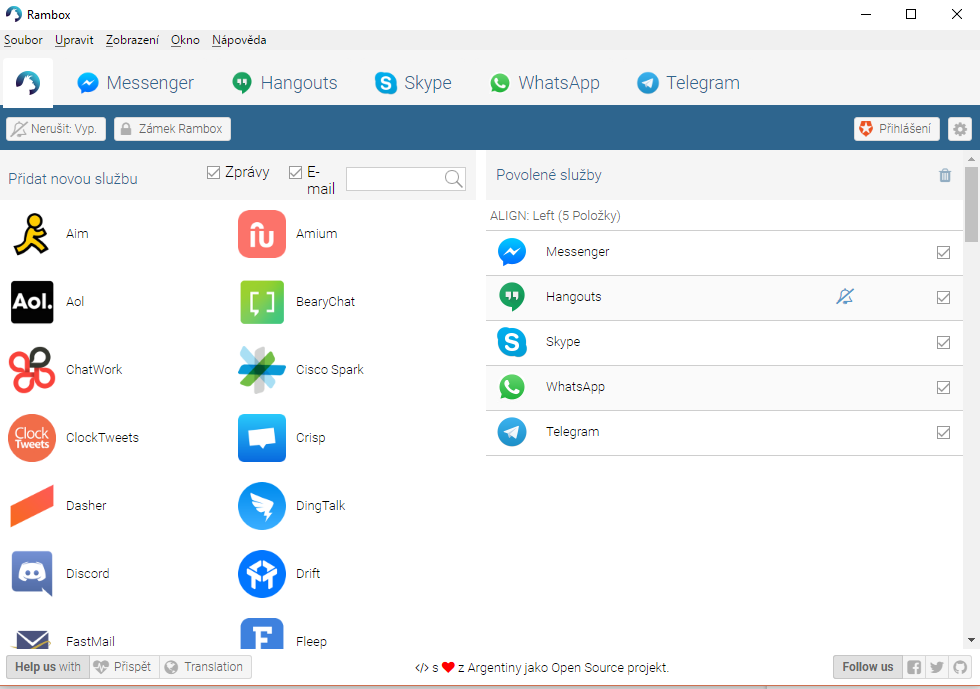Open the Soubor menu
Screen dimensions: 980x689
coord(23,40)
